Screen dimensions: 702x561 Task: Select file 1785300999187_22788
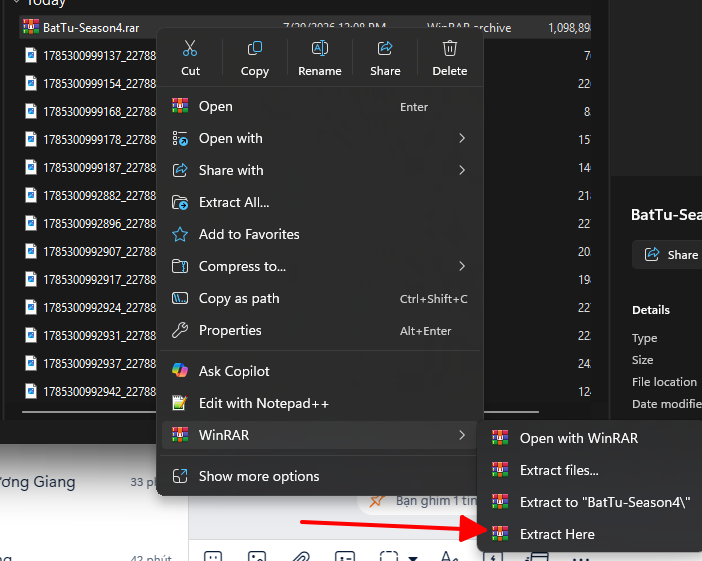tap(99, 167)
